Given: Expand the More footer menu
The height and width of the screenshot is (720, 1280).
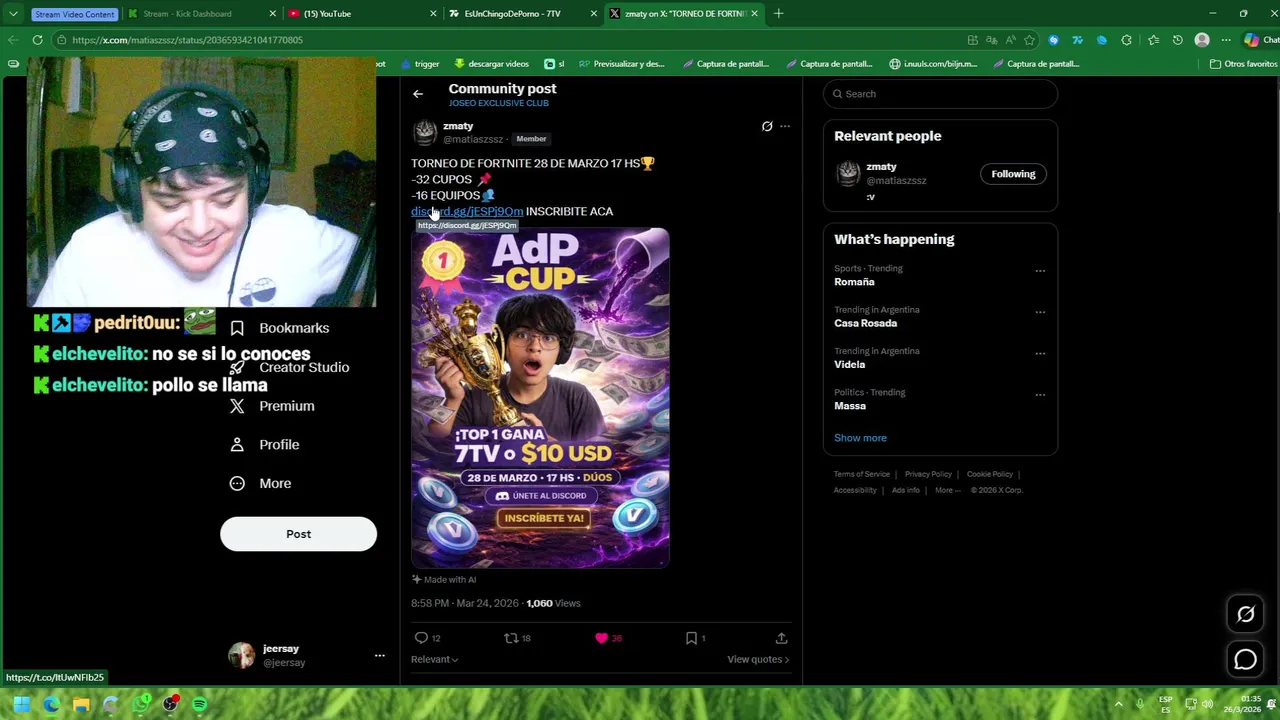Looking at the screenshot, I should tap(947, 490).
